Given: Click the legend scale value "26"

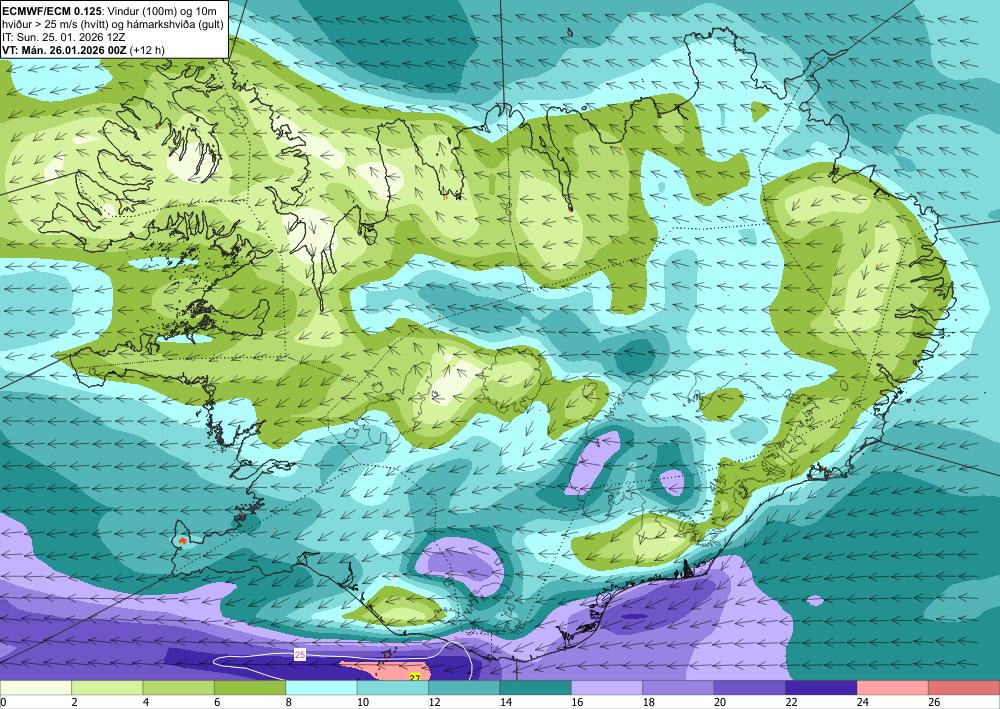Looking at the screenshot, I should (934, 703).
